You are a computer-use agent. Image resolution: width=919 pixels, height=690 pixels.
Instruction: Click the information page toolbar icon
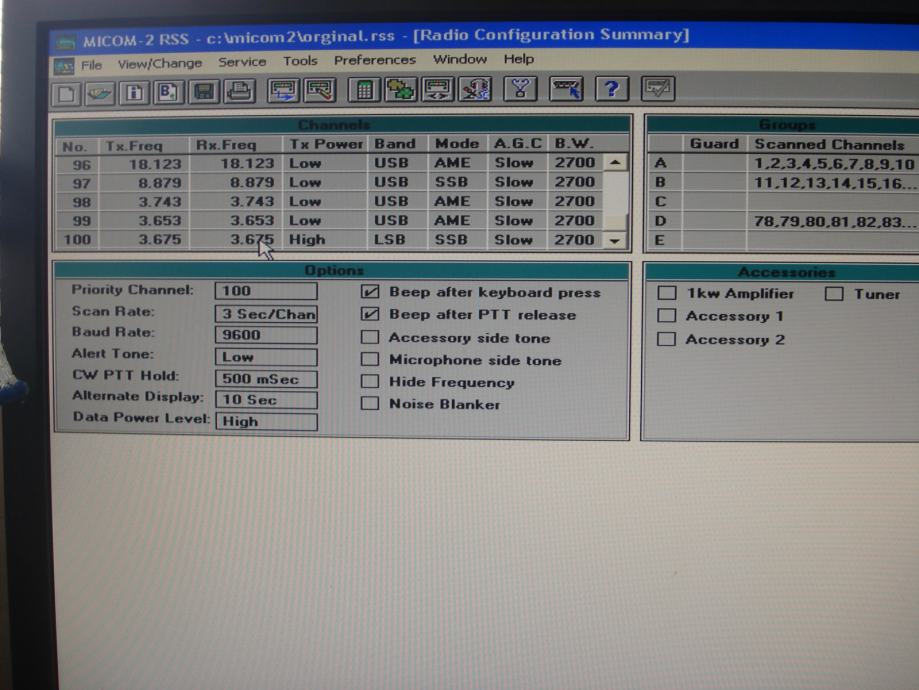pos(134,93)
